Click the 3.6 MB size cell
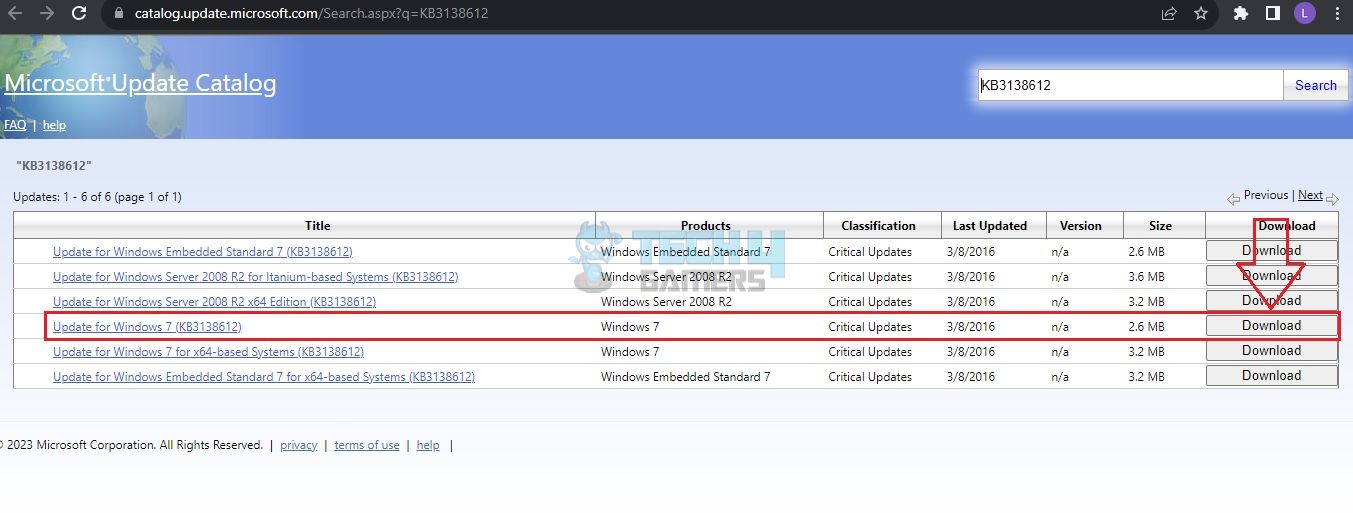The height and width of the screenshot is (513, 1353). point(1147,277)
